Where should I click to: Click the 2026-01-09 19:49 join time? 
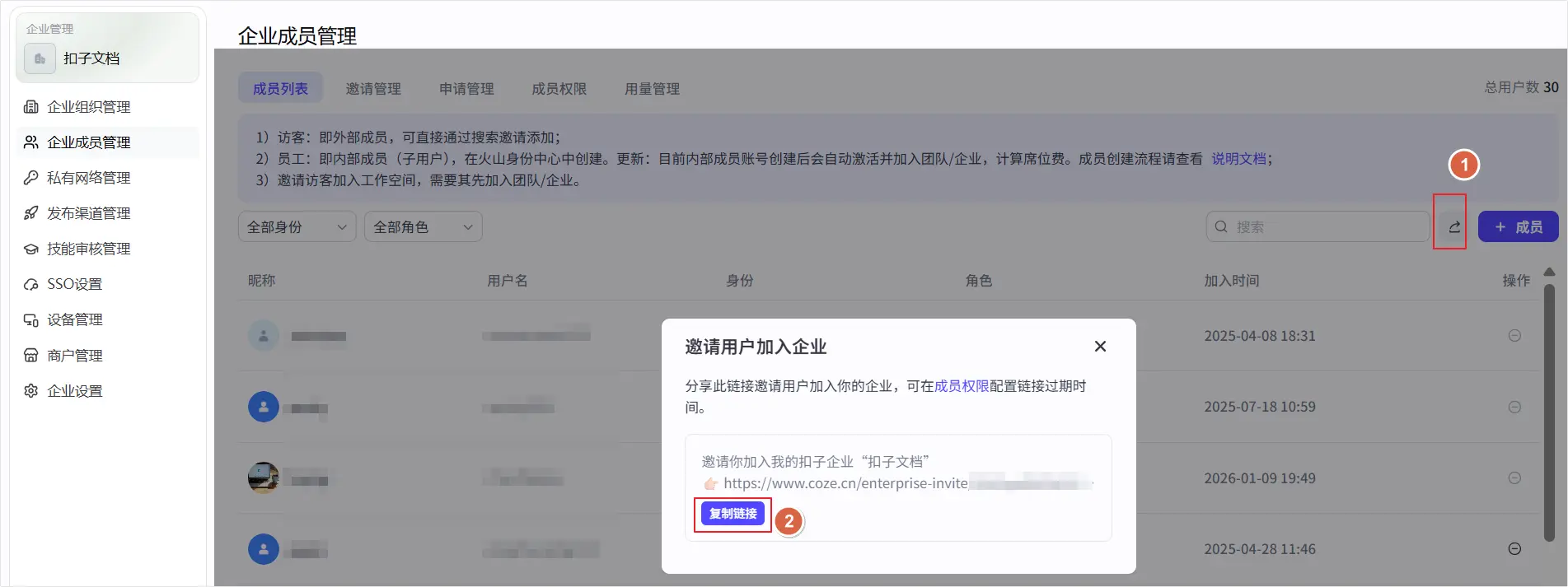click(1260, 478)
